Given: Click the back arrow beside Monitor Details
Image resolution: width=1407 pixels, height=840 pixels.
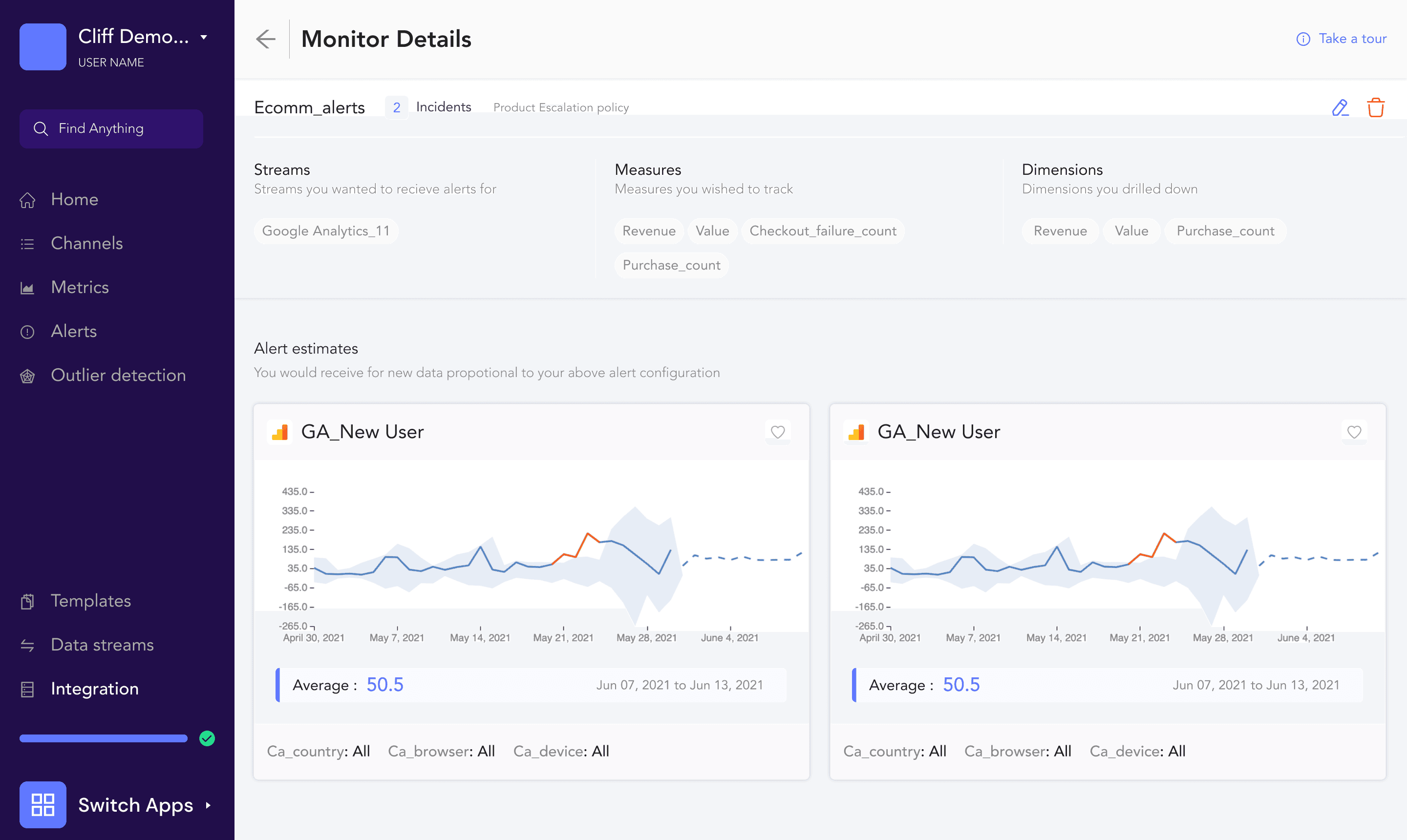Looking at the screenshot, I should [265, 39].
